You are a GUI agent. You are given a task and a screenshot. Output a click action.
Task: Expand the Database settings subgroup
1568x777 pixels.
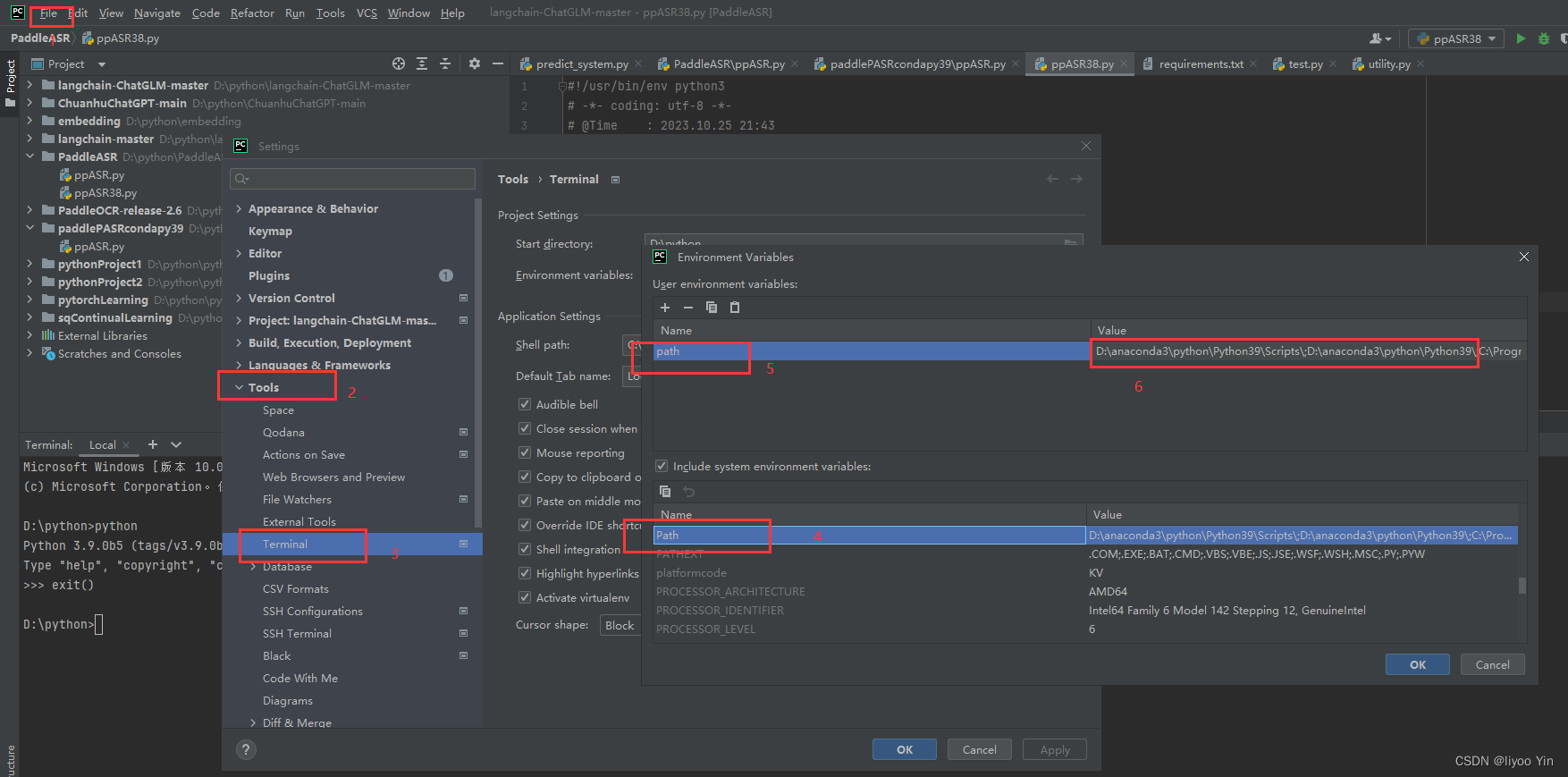pyautogui.click(x=253, y=566)
